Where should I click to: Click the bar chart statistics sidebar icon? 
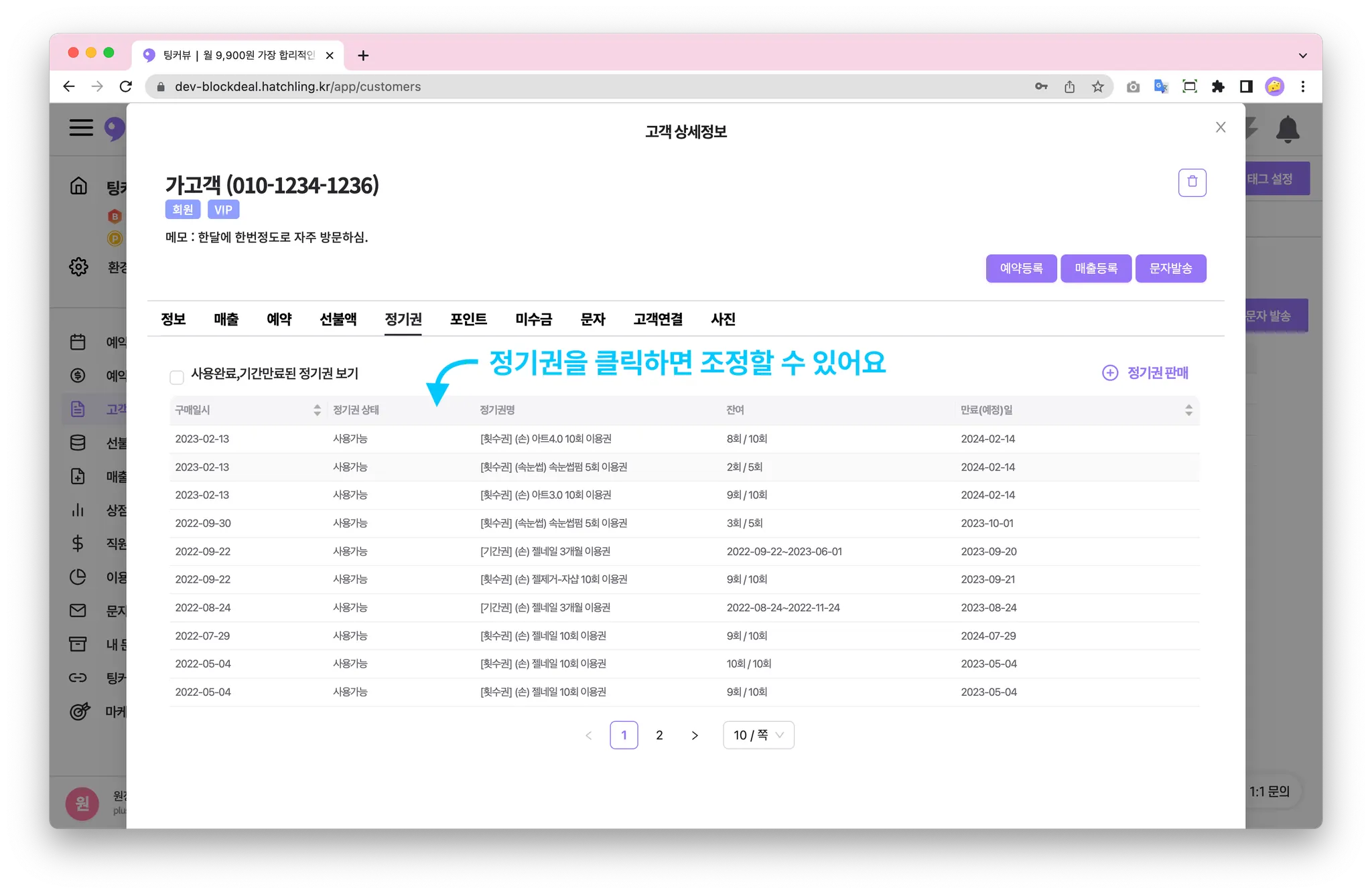[x=78, y=510]
